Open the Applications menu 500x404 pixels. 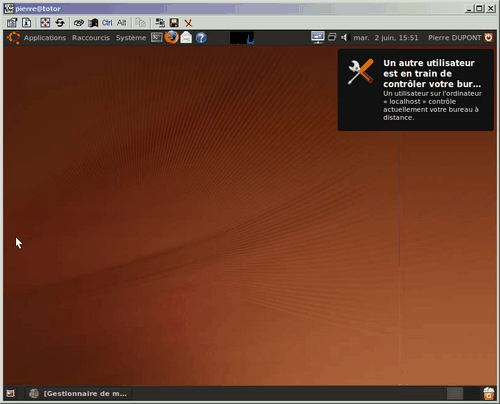45,38
